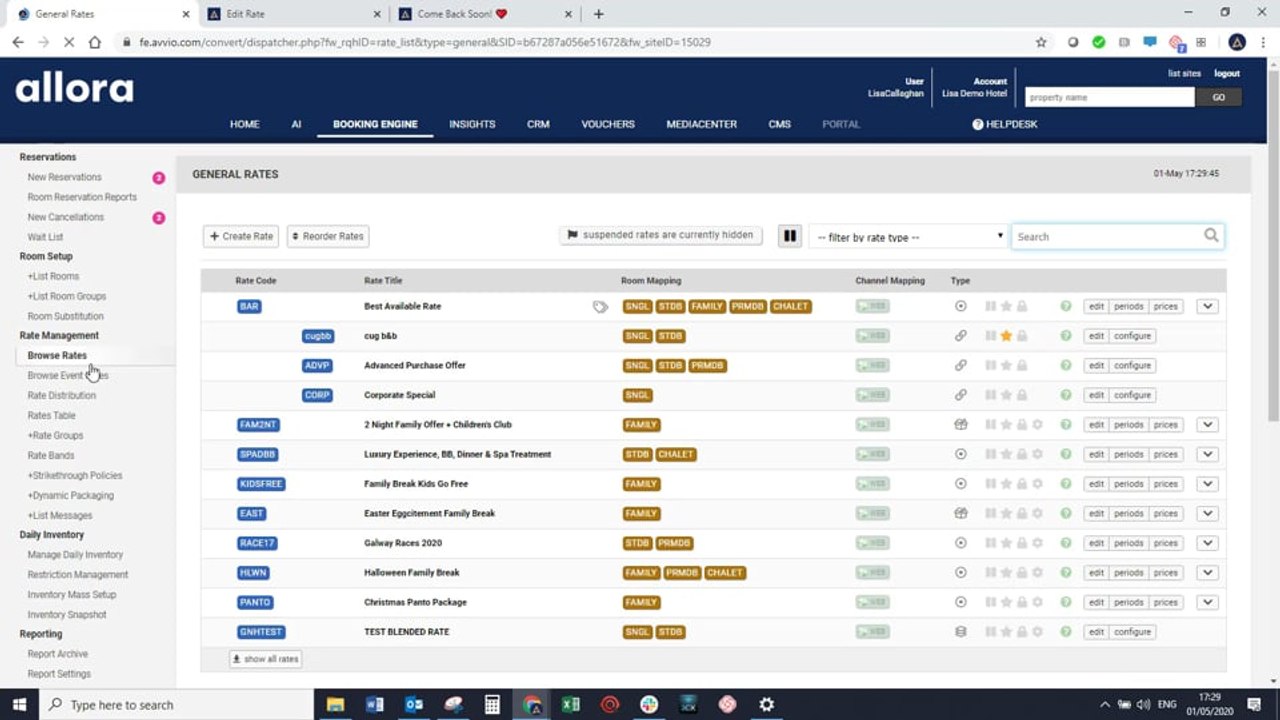
Task: Click the gear icon in Halloween Family Break row
Action: (x=1037, y=573)
